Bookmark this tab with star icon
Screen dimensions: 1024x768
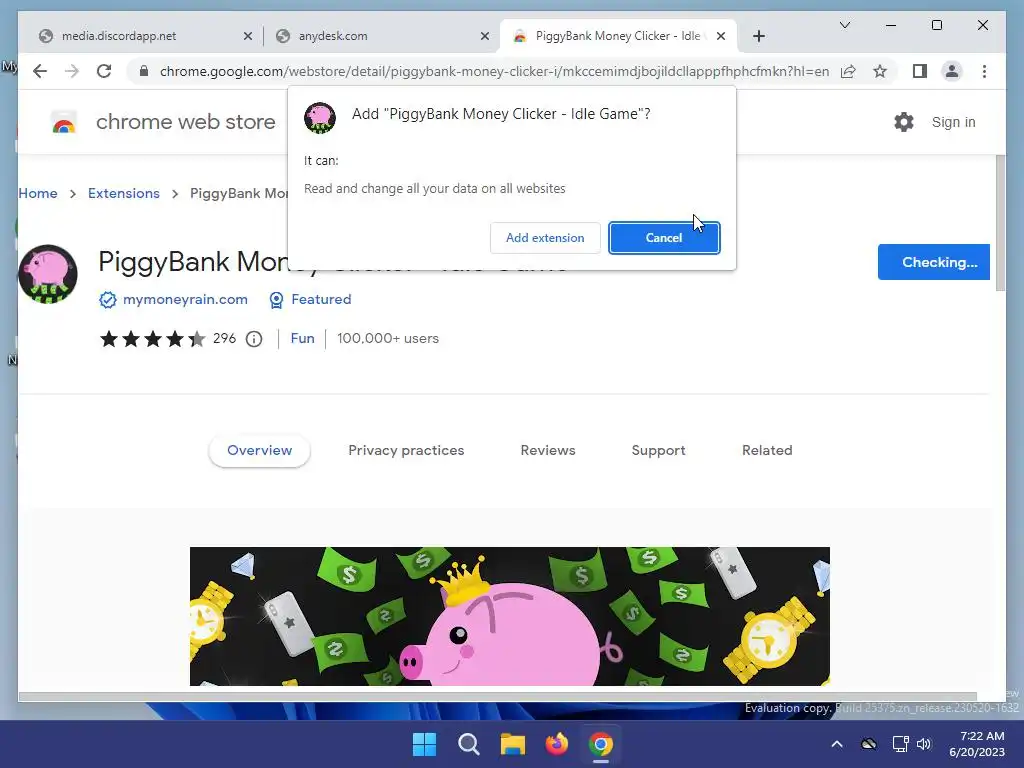tap(880, 71)
